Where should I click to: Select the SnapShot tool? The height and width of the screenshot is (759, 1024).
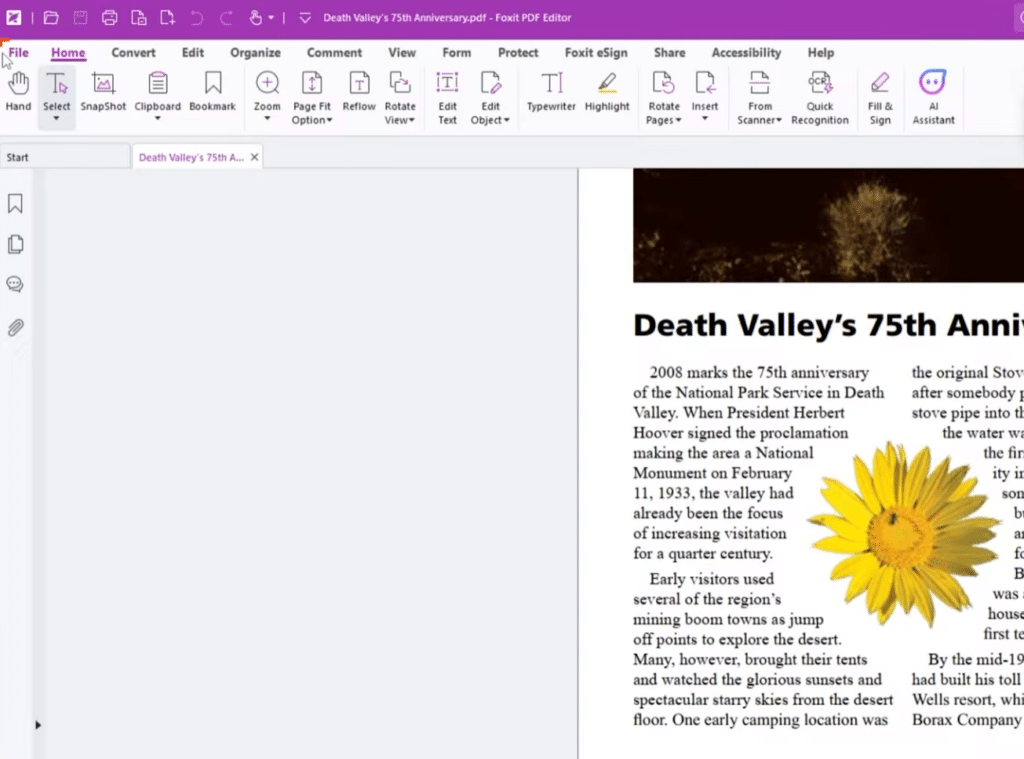coord(102,95)
